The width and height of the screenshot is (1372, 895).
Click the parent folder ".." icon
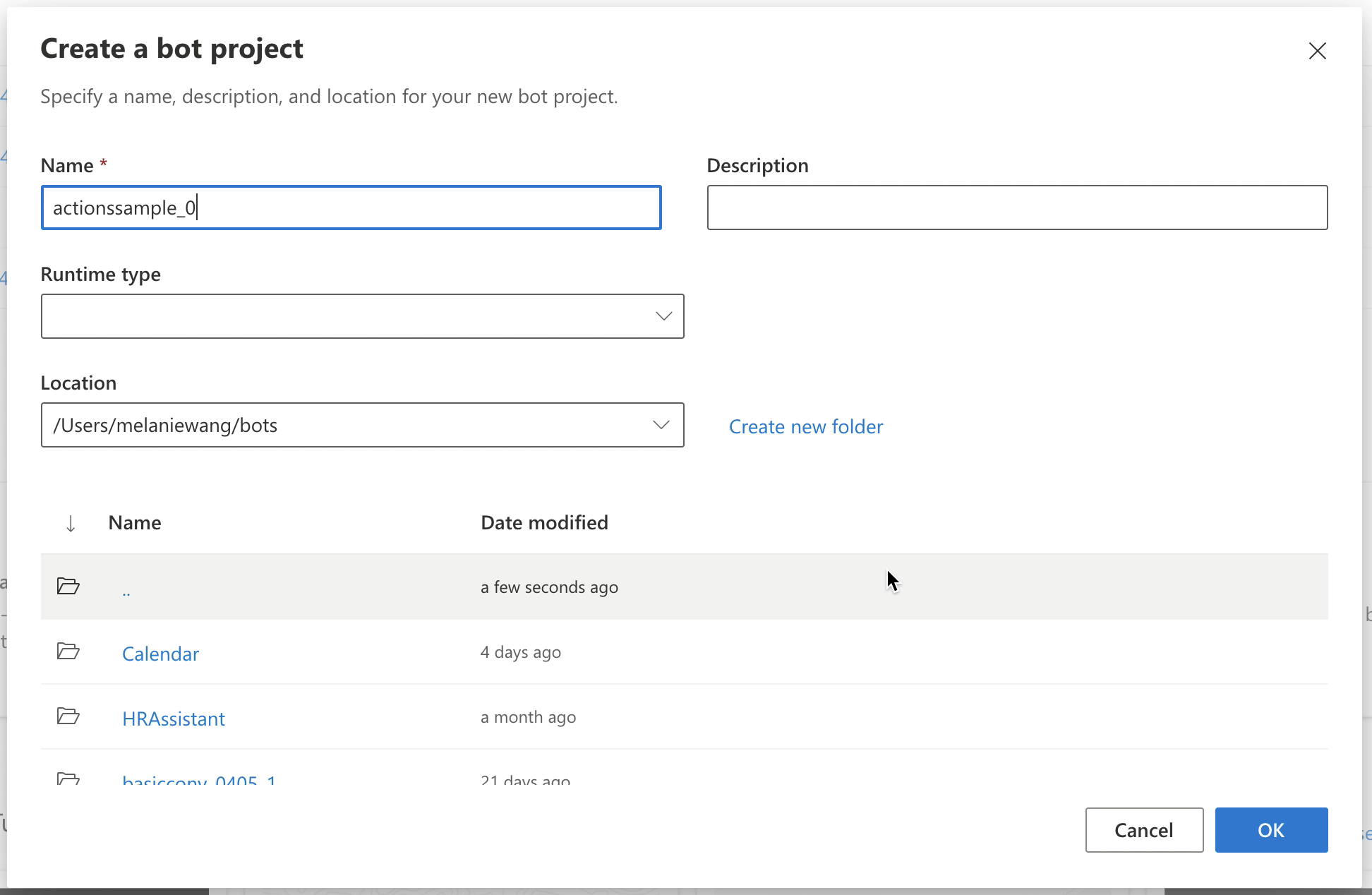68,586
